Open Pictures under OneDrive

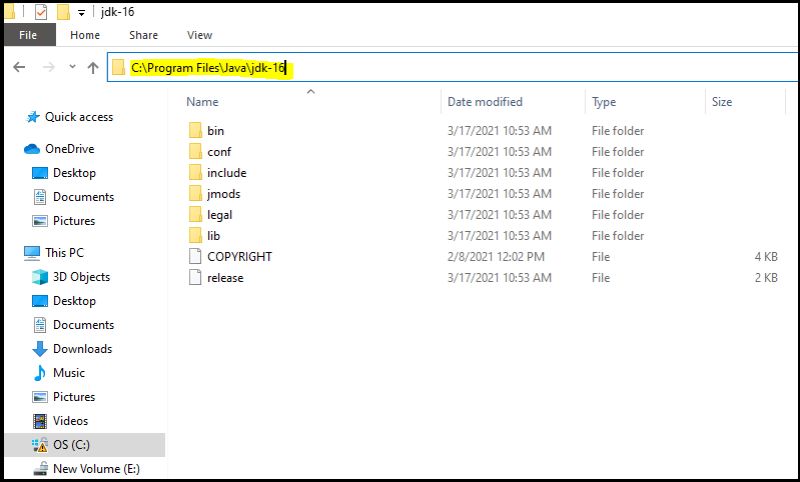pyautogui.click(x=74, y=220)
